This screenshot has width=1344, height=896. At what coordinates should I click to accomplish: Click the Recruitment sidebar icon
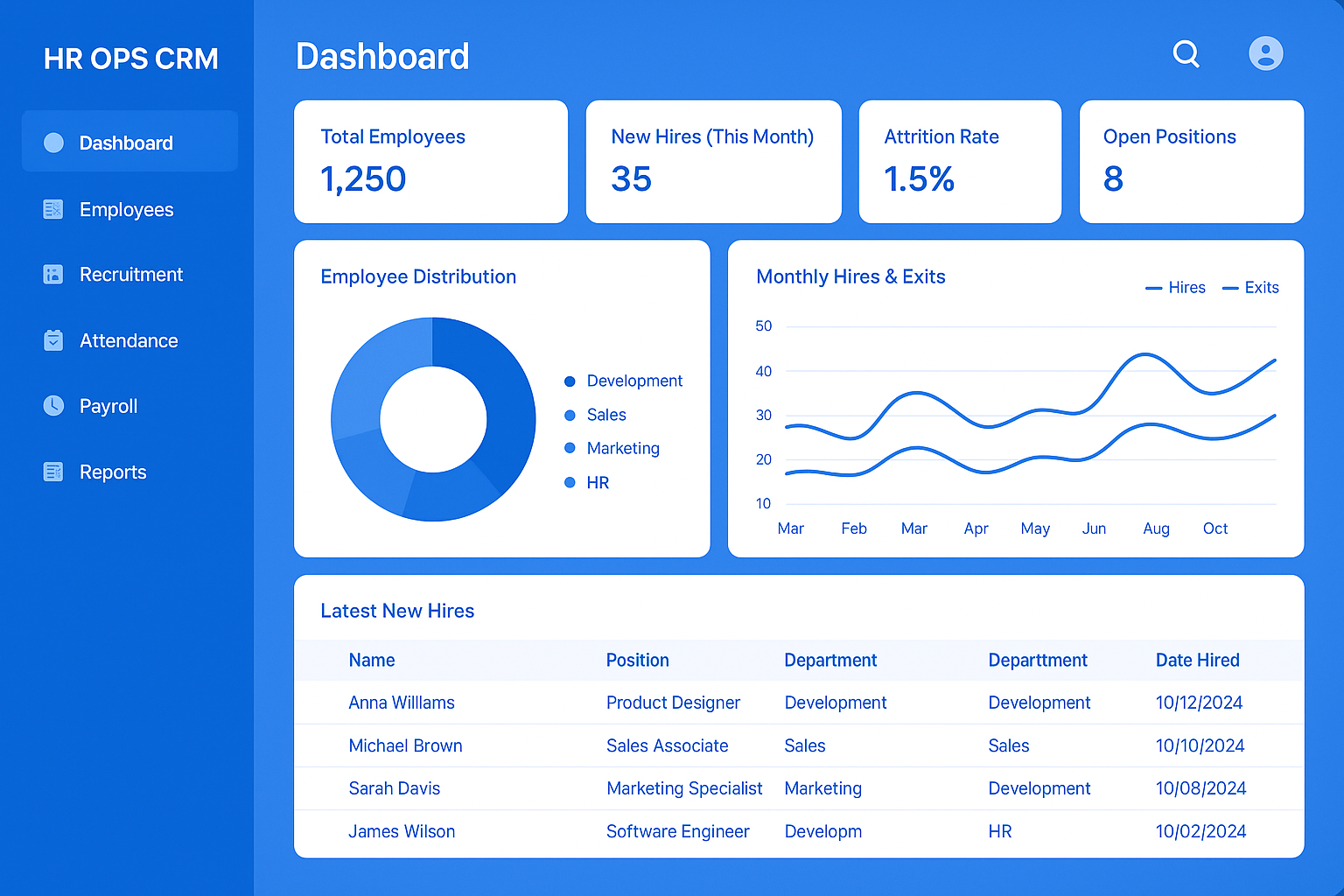tap(53, 275)
